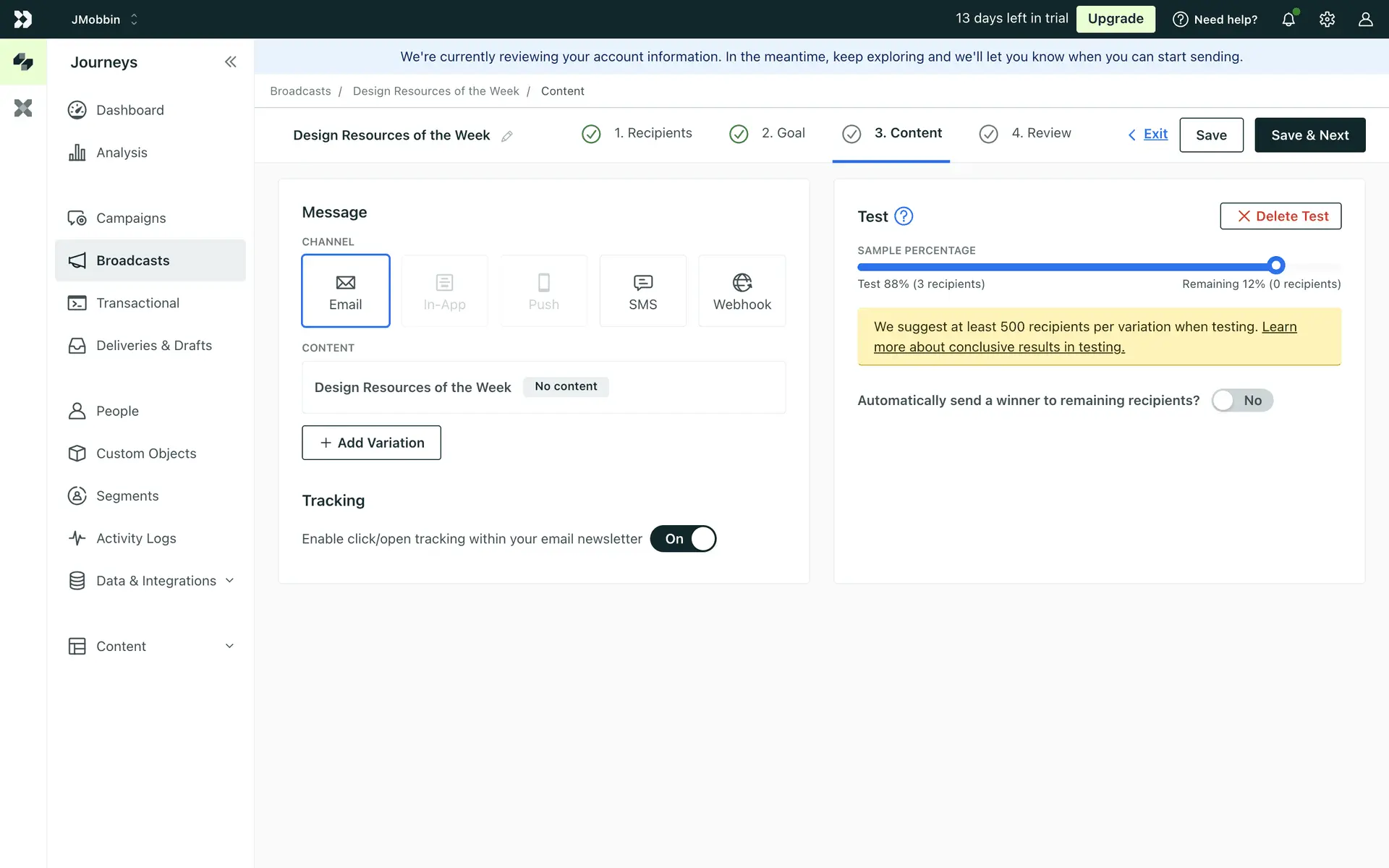This screenshot has width=1389, height=868.
Task: Turn off click/open tracking toggle
Action: (x=683, y=539)
